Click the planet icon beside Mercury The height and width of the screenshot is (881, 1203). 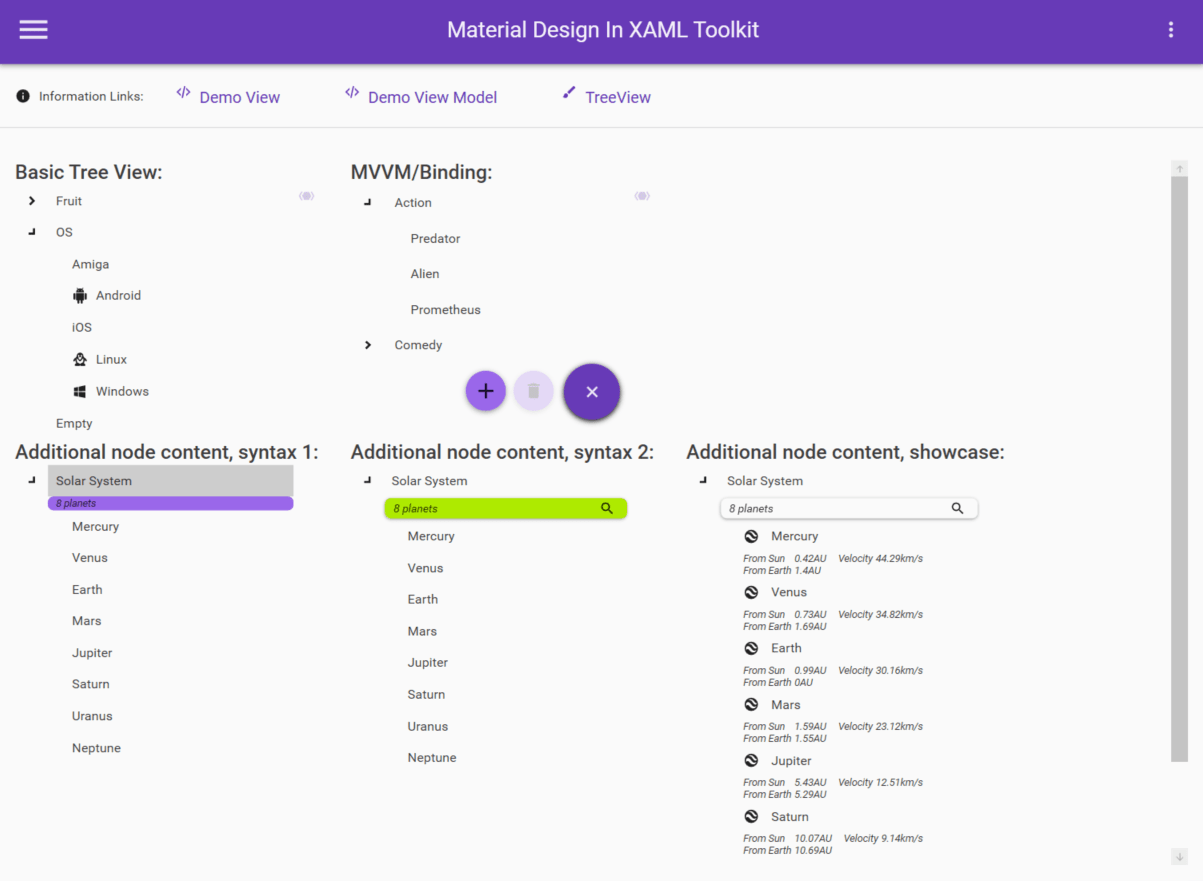click(x=752, y=537)
